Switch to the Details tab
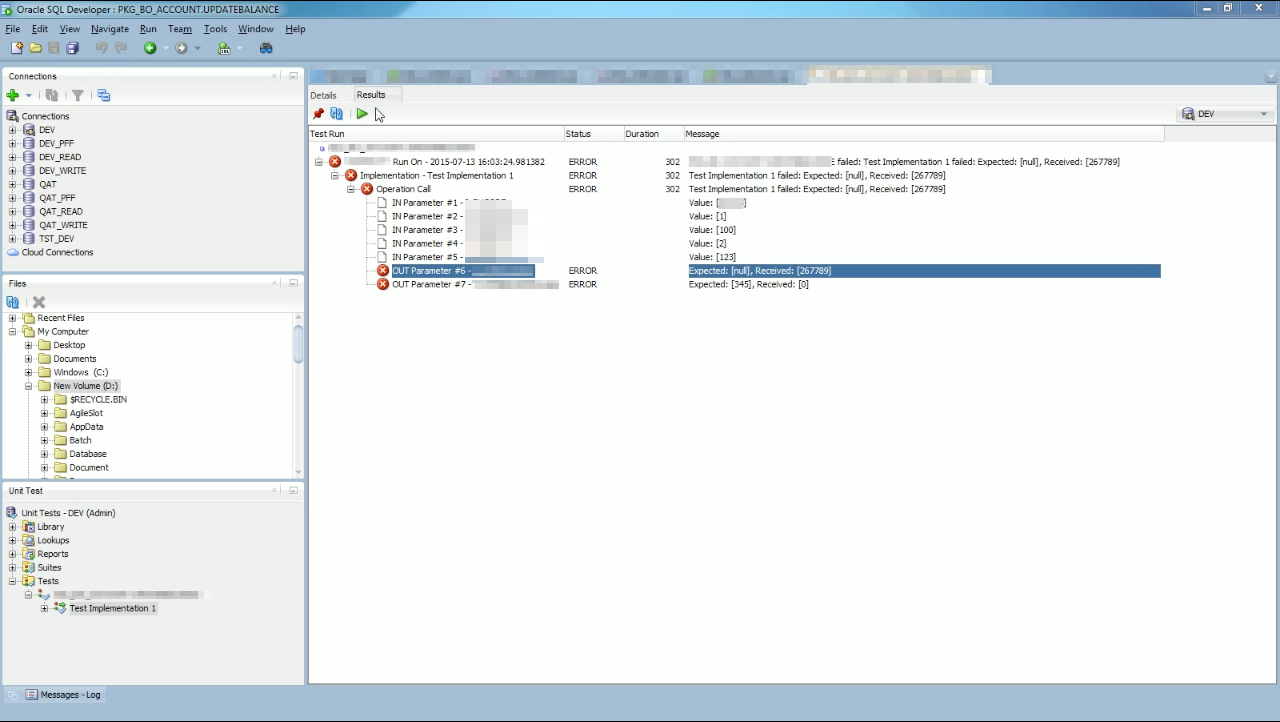Screen dimensions: 1280x722 click(323, 95)
